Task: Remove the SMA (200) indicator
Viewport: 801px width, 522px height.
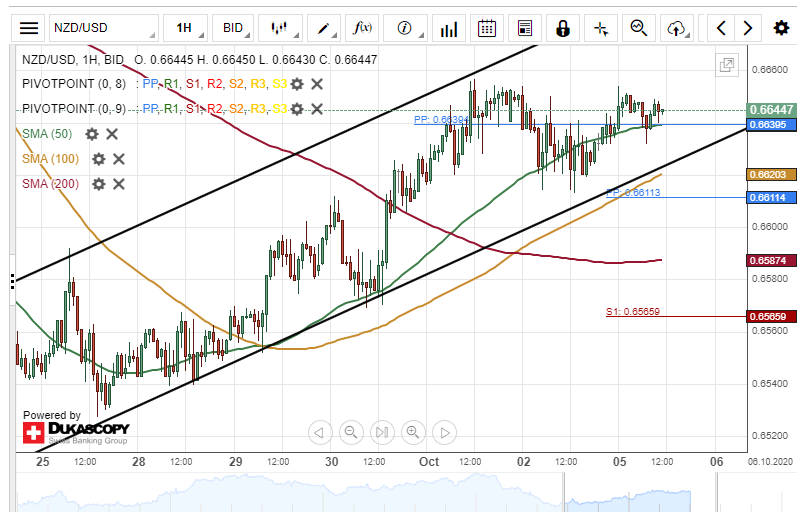Action: click(118, 183)
